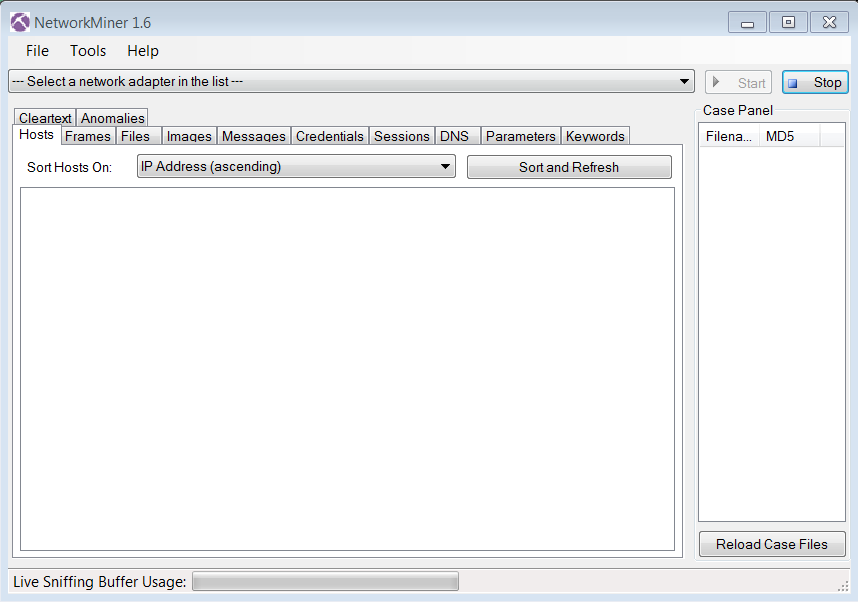Click the Reload Case Files button
Image resolution: width=858 pixels, height=602 pixels.
(772, 544)
